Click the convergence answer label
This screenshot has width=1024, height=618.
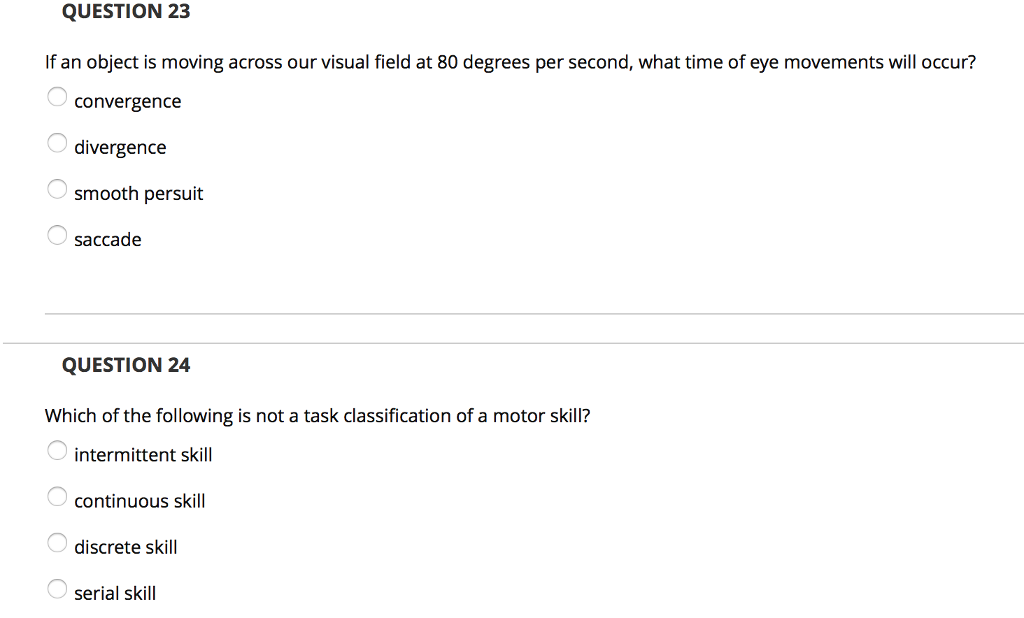click(x=127, y=101)
